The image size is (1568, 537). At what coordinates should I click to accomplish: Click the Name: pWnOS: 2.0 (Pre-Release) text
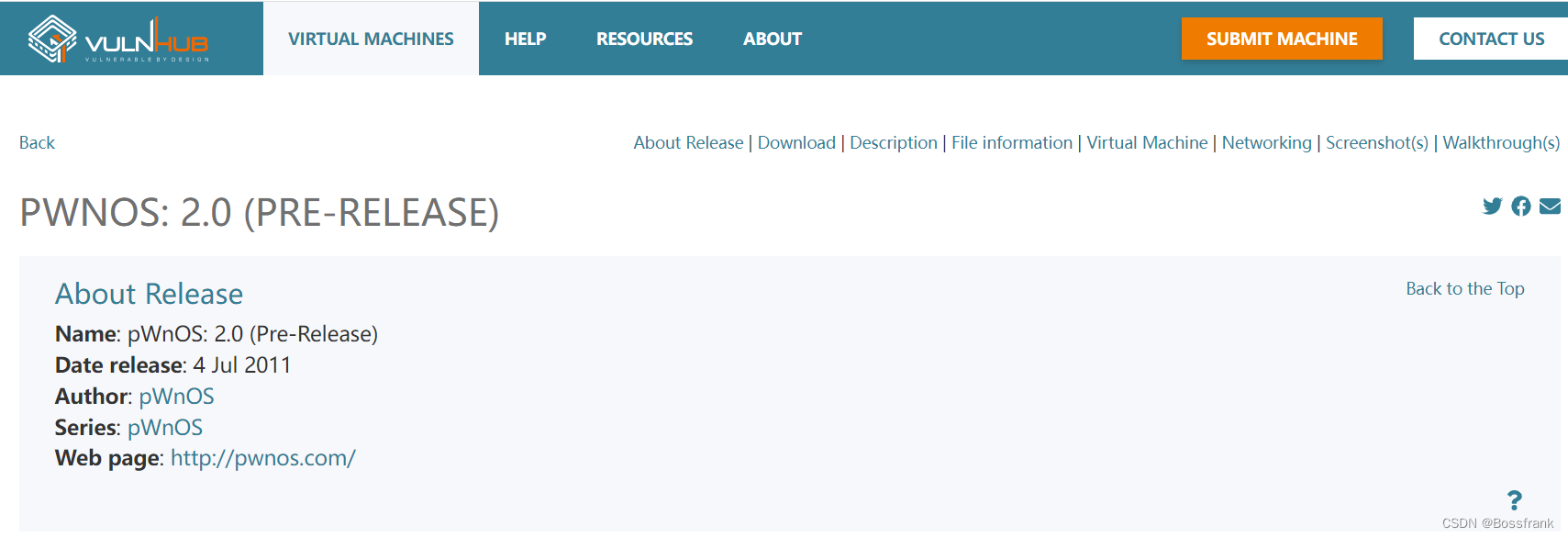point(217,333)
